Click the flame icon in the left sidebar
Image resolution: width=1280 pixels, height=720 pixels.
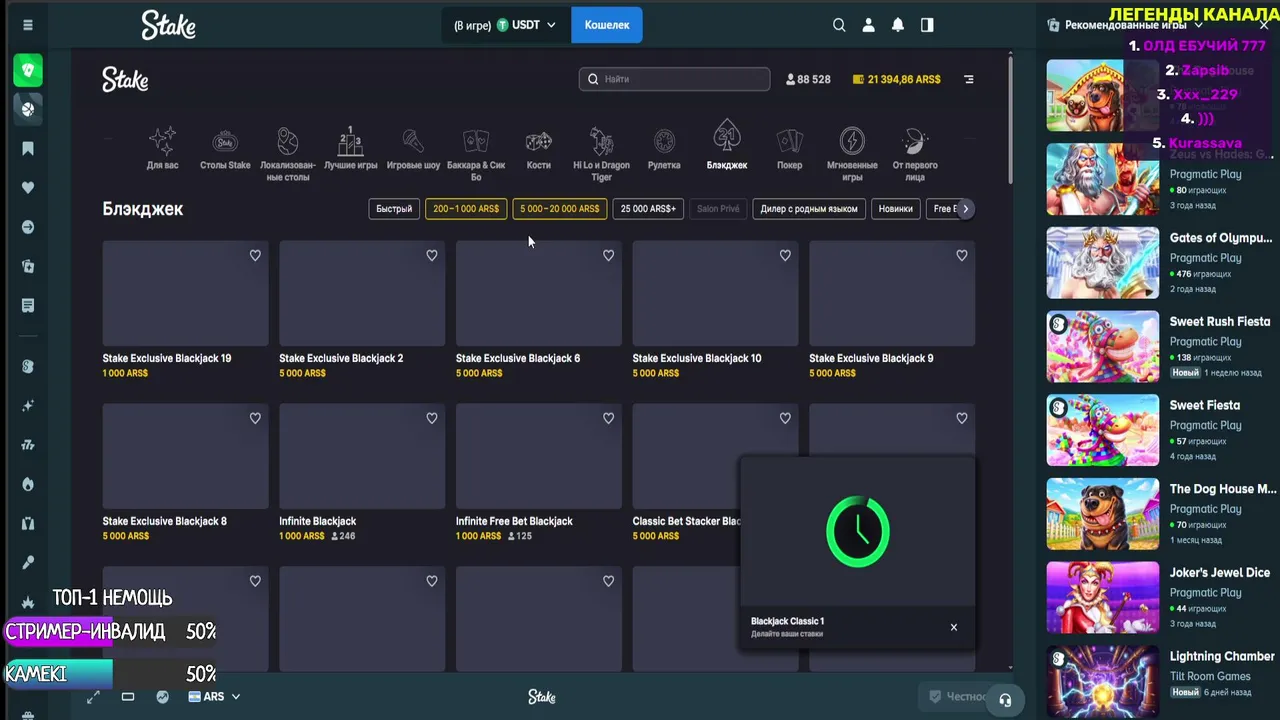coord(28,484)
